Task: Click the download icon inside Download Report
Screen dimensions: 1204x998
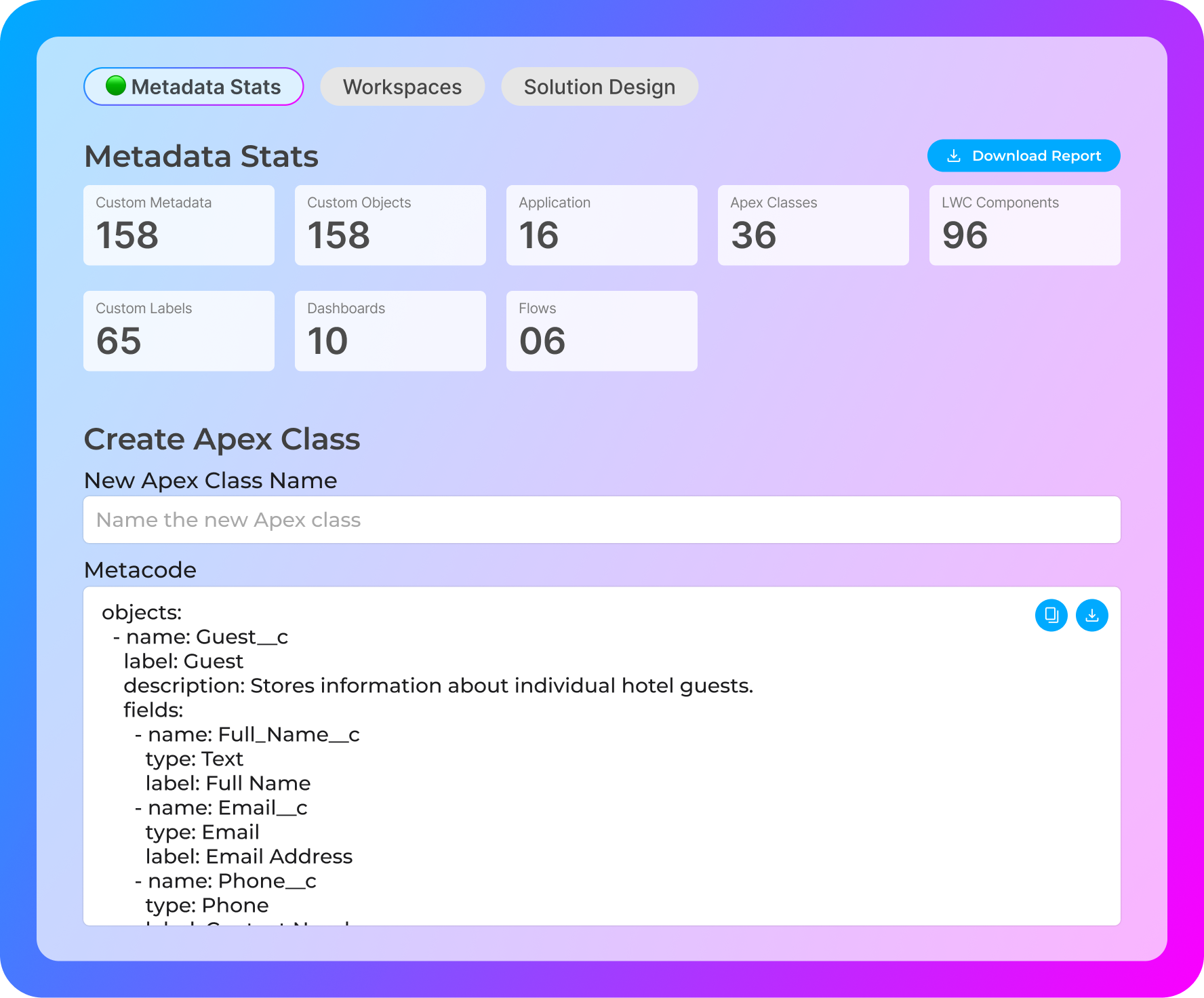Action: coord(953,155)
